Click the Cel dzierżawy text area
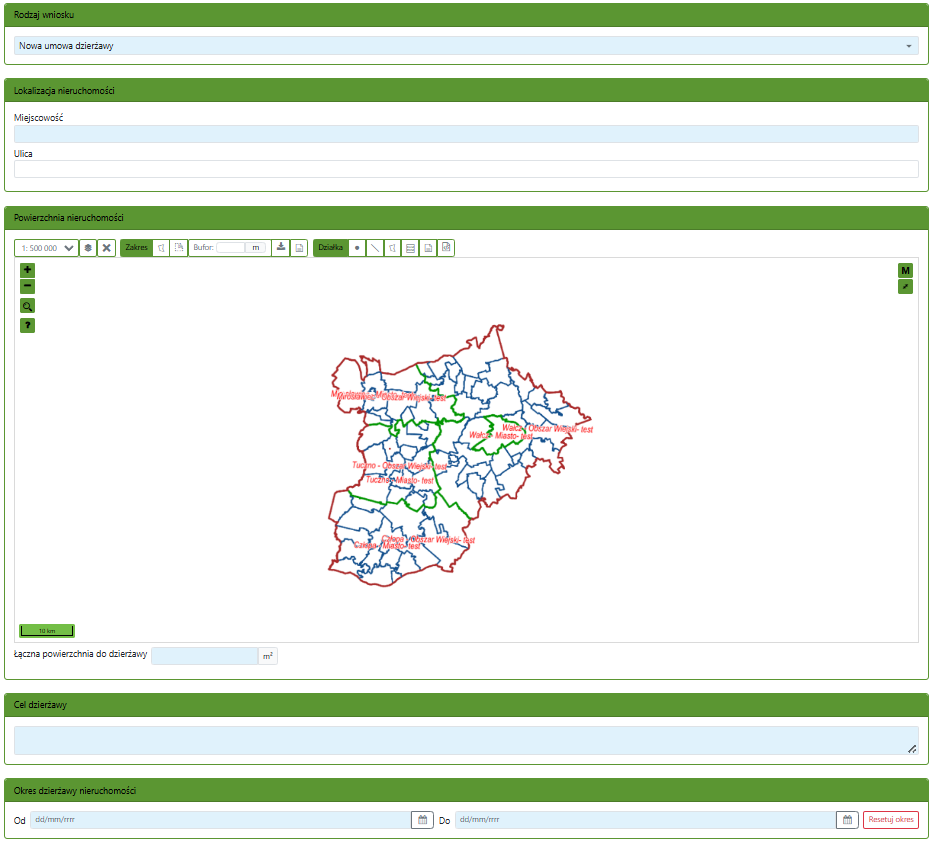 pyautogui.click(x=466, y=741)
